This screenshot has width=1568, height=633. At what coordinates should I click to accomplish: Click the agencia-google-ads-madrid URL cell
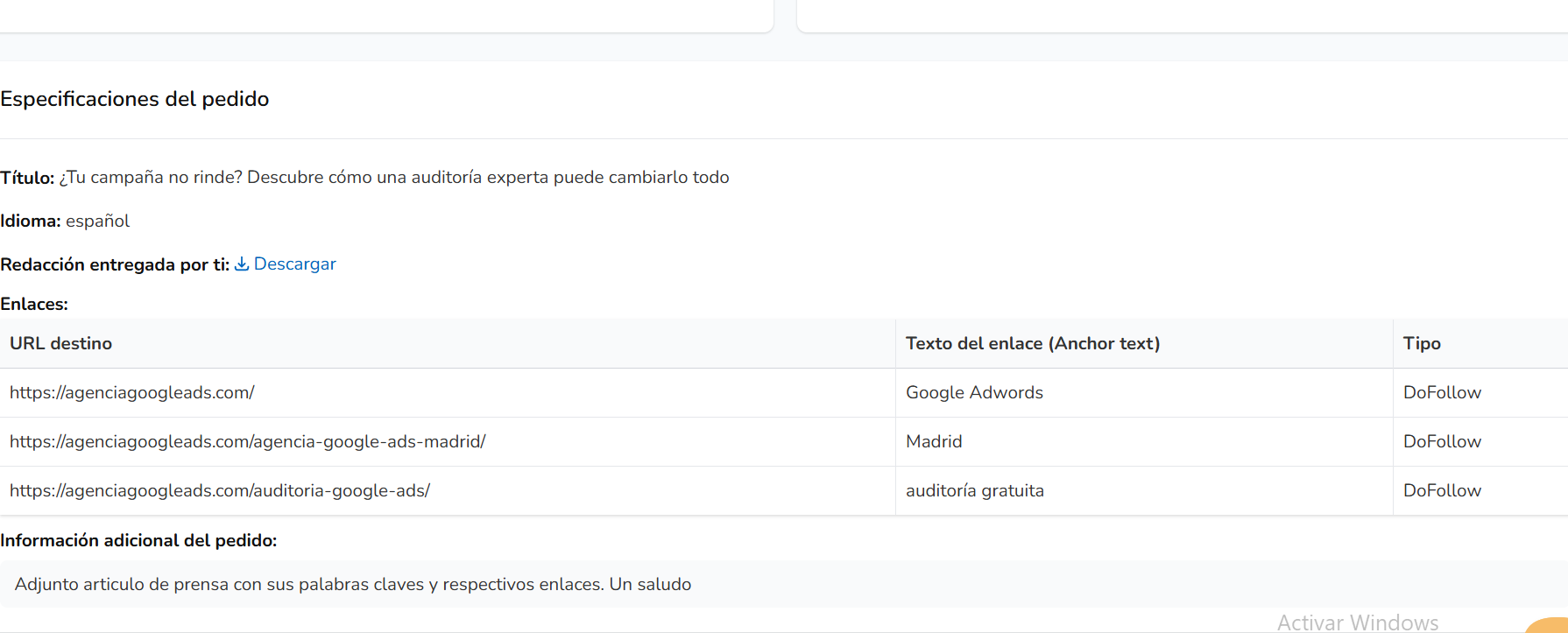[248, 441]
